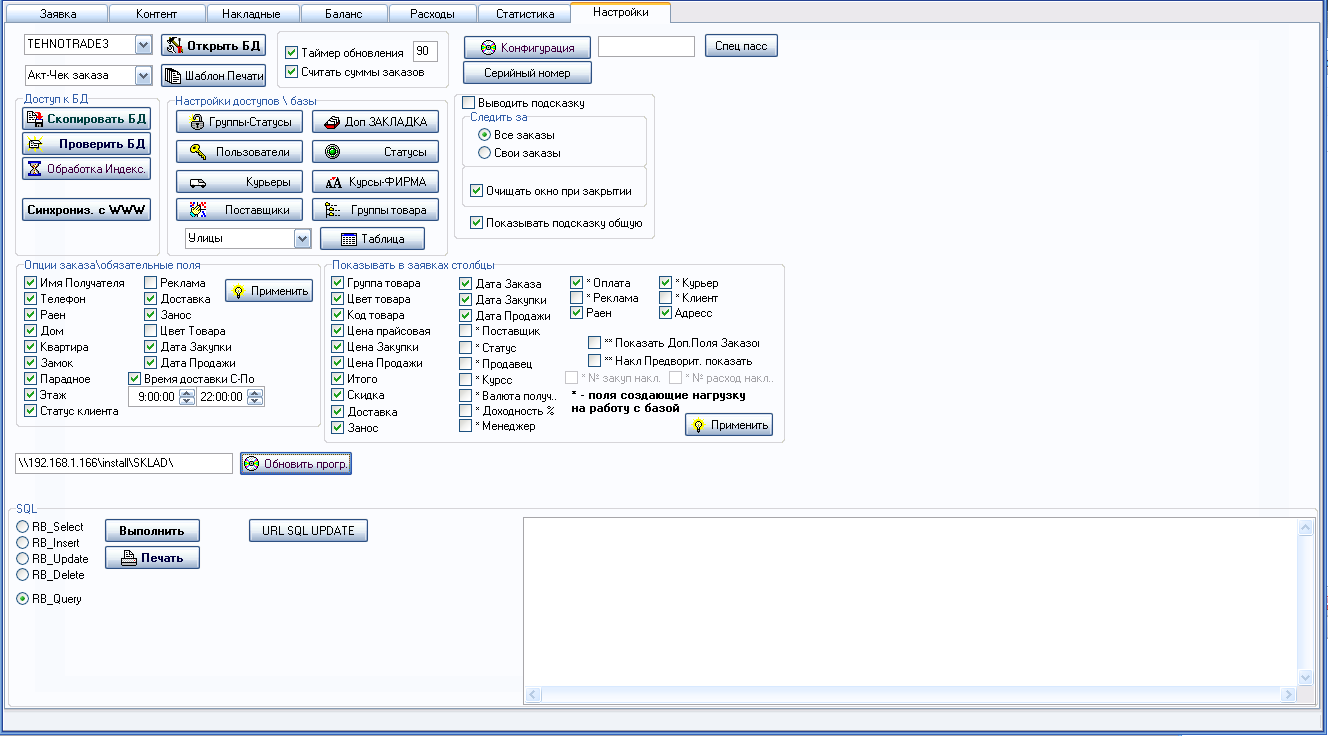Open Couriers via the truck icon
The height and width of the screenshot is (736, 1328).
[x=198, y=183]
